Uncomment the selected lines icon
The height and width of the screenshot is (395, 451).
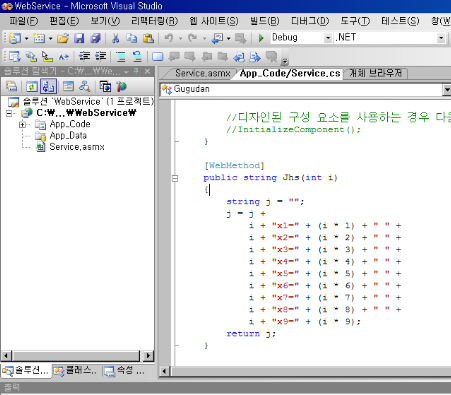click(x=137, y=57)
